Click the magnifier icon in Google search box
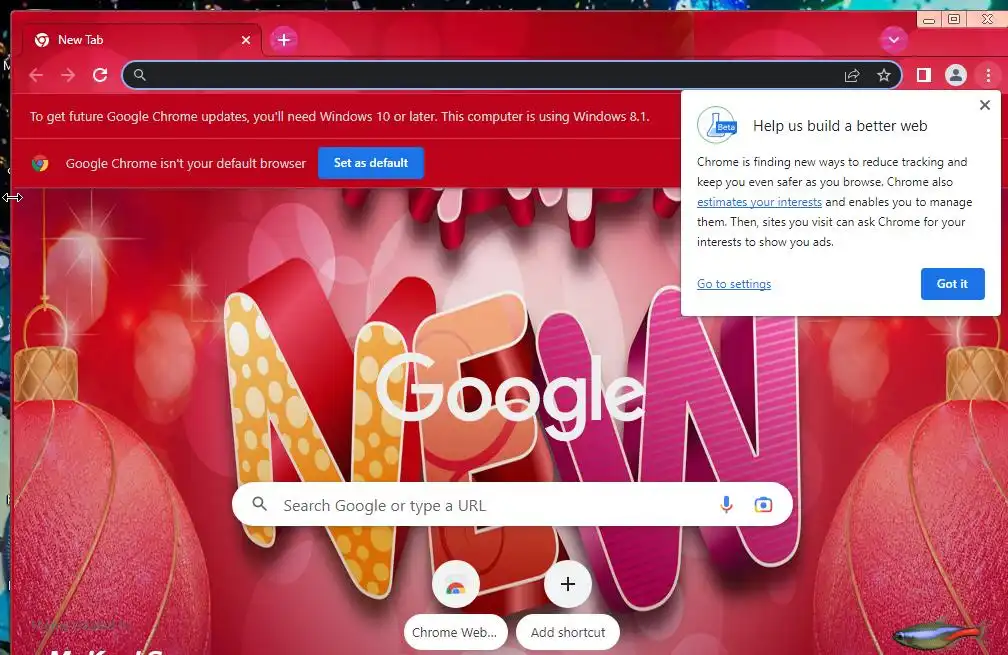1008x655 pixels. coord(259,504)
